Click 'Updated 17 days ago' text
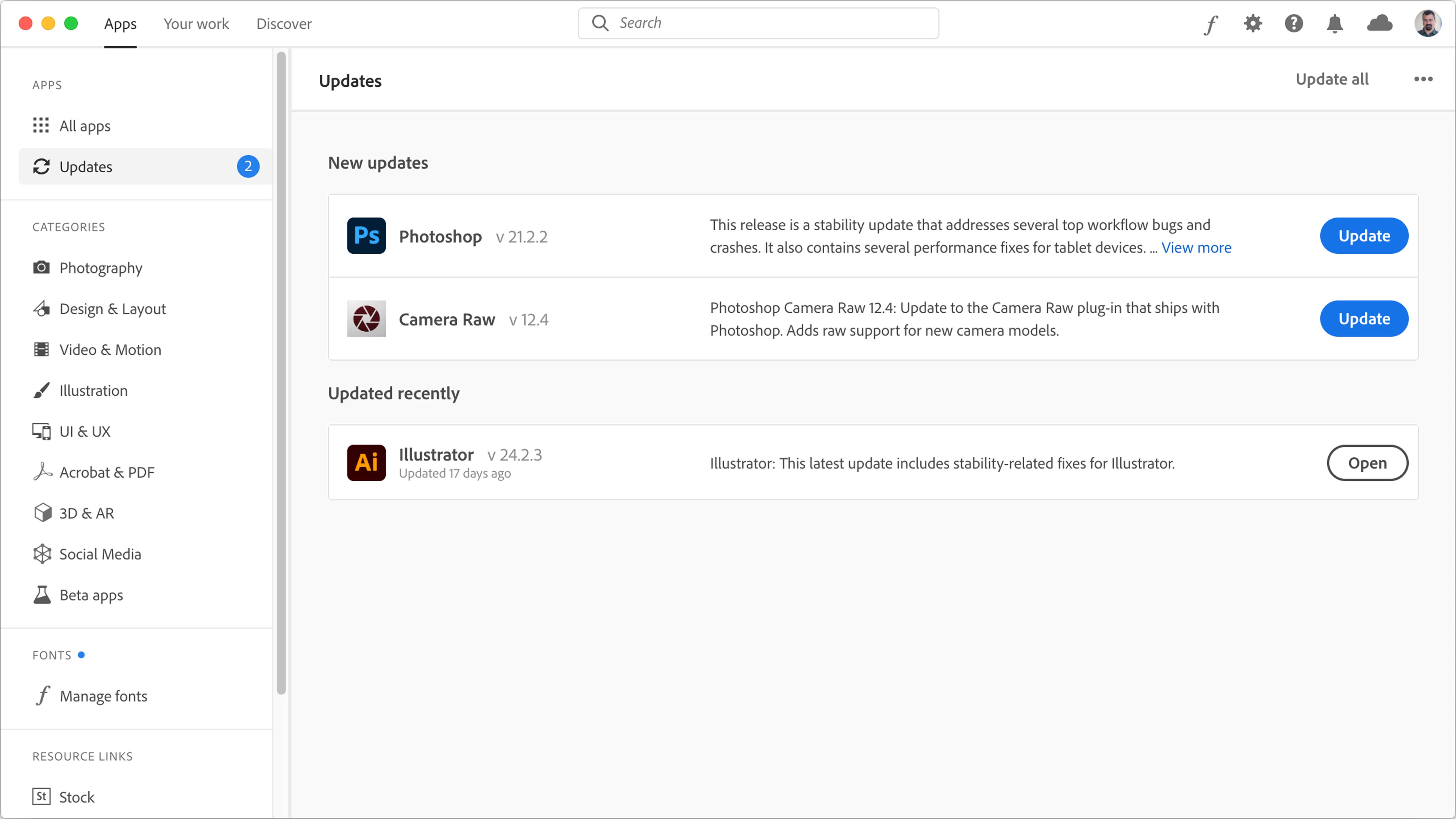The image size is (1456, 819). point(454,473)
